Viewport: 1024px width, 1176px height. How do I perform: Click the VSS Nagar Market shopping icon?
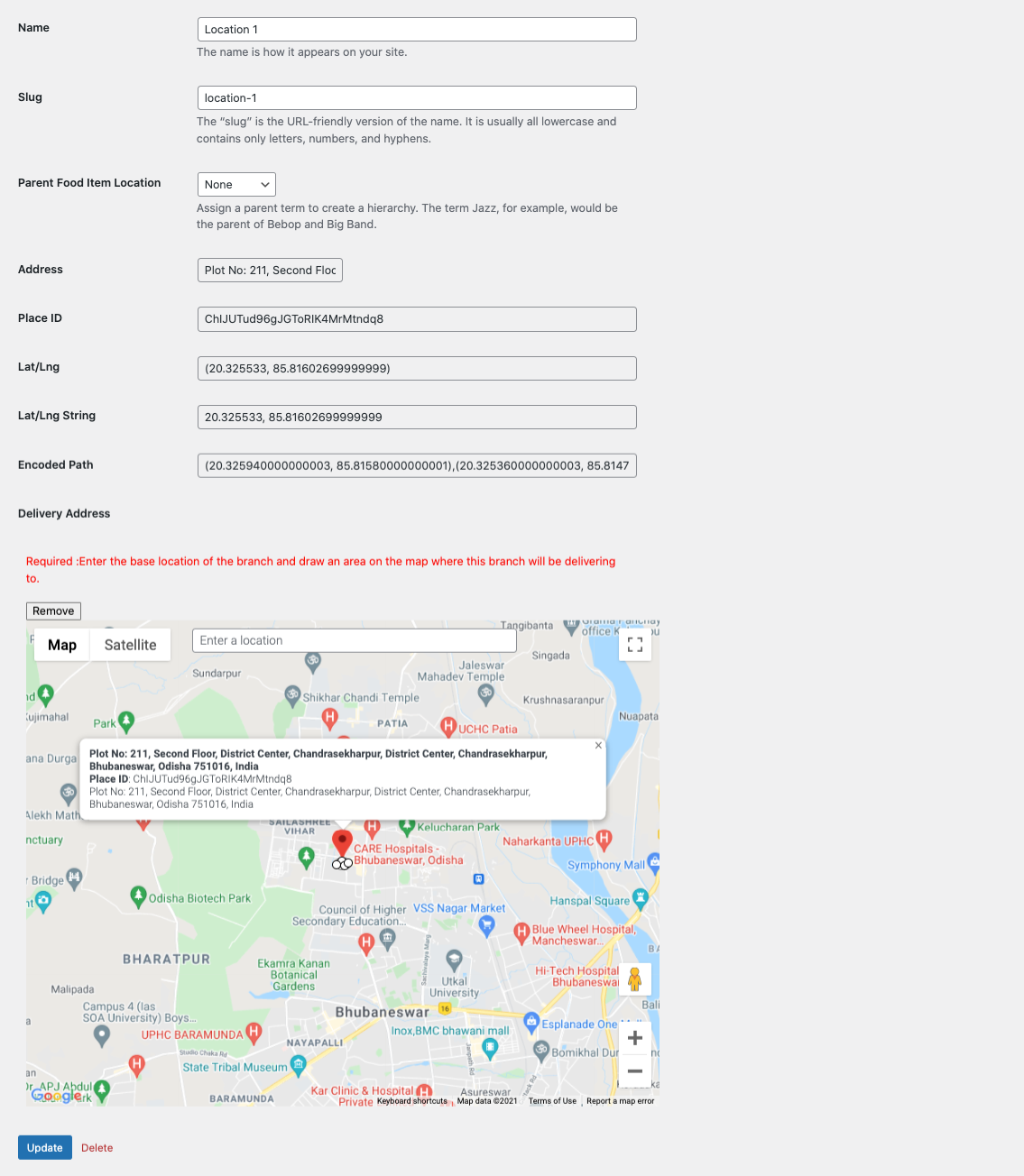point(487,924)
